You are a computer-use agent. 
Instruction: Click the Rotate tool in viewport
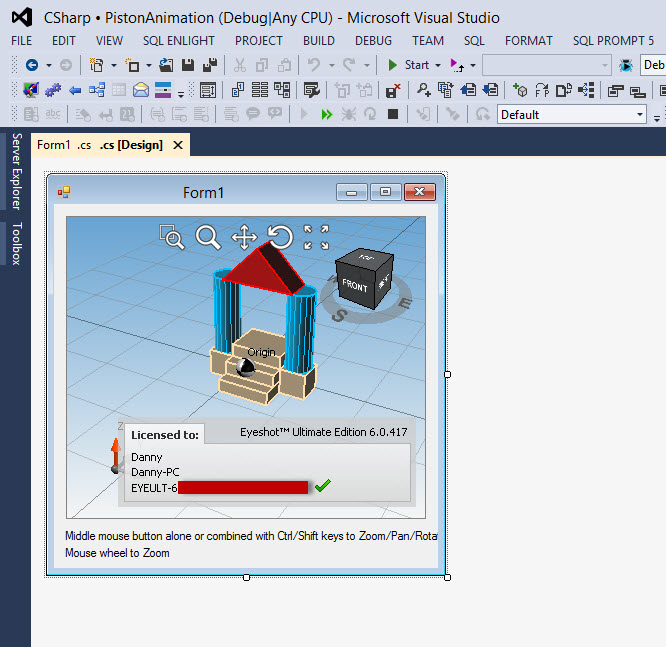click(x=280, y=237)
